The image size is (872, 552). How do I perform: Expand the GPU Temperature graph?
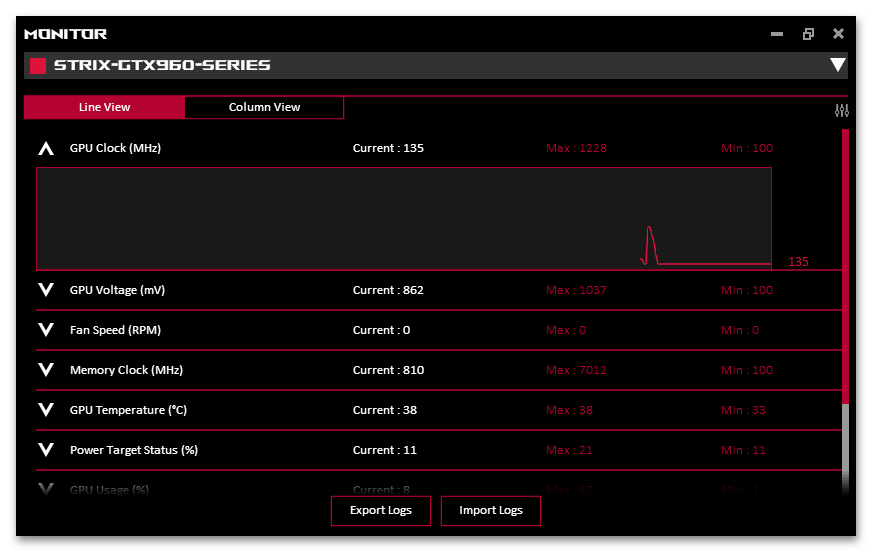click(45, 410)
